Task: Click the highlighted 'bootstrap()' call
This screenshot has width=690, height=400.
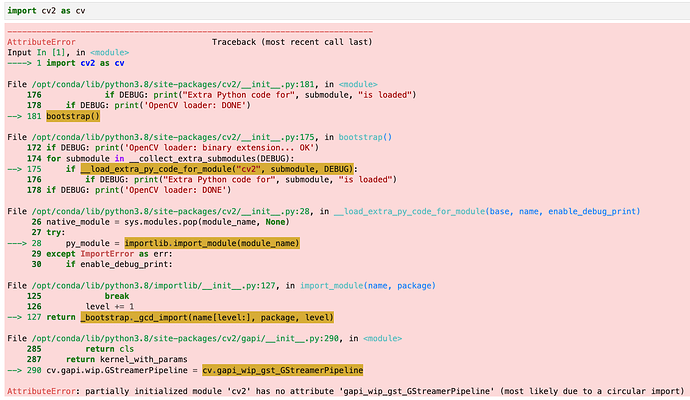Action: point(74,115)
